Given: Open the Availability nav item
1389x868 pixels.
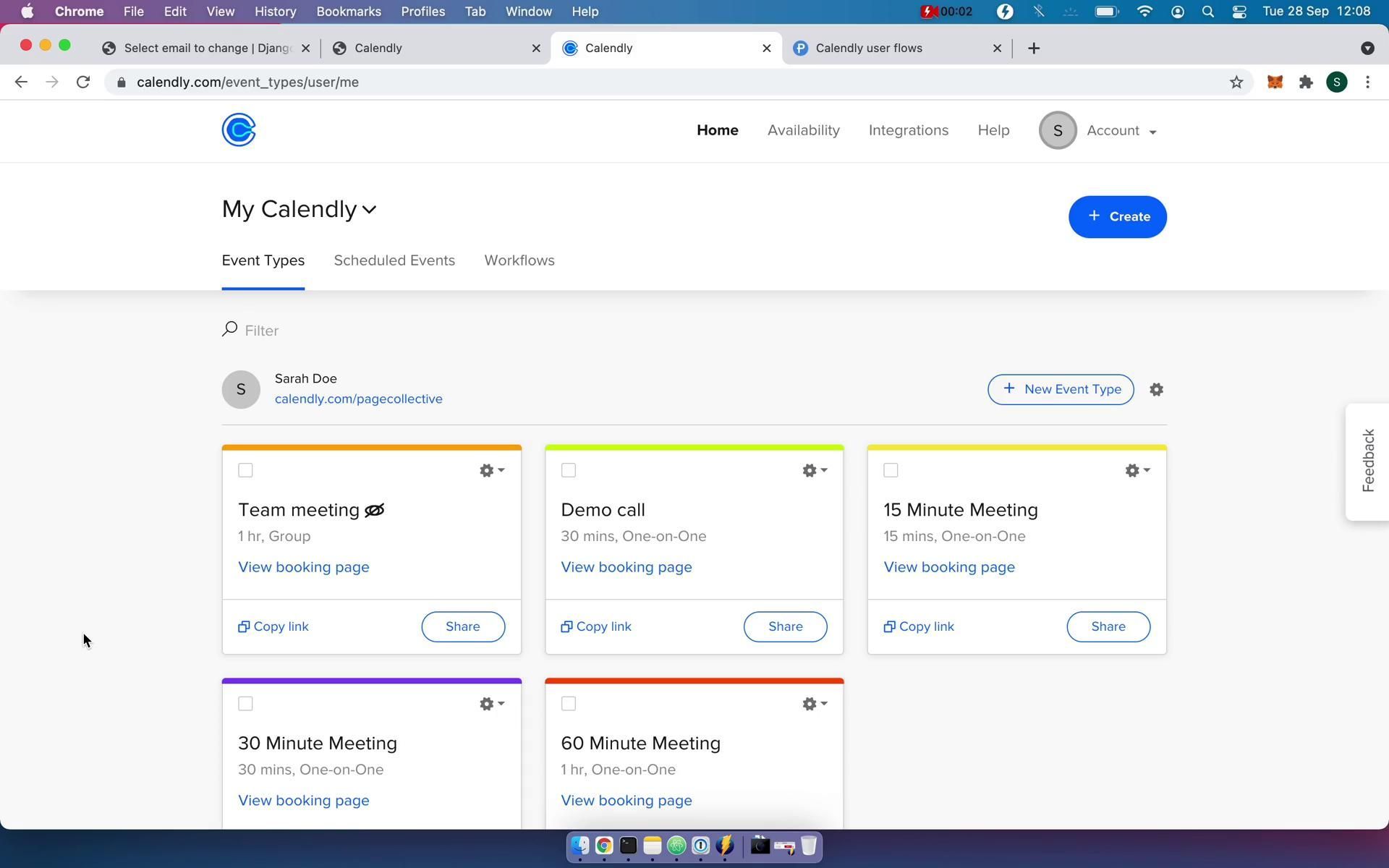Looking at the screenshot, I should [x=803, y=131].
